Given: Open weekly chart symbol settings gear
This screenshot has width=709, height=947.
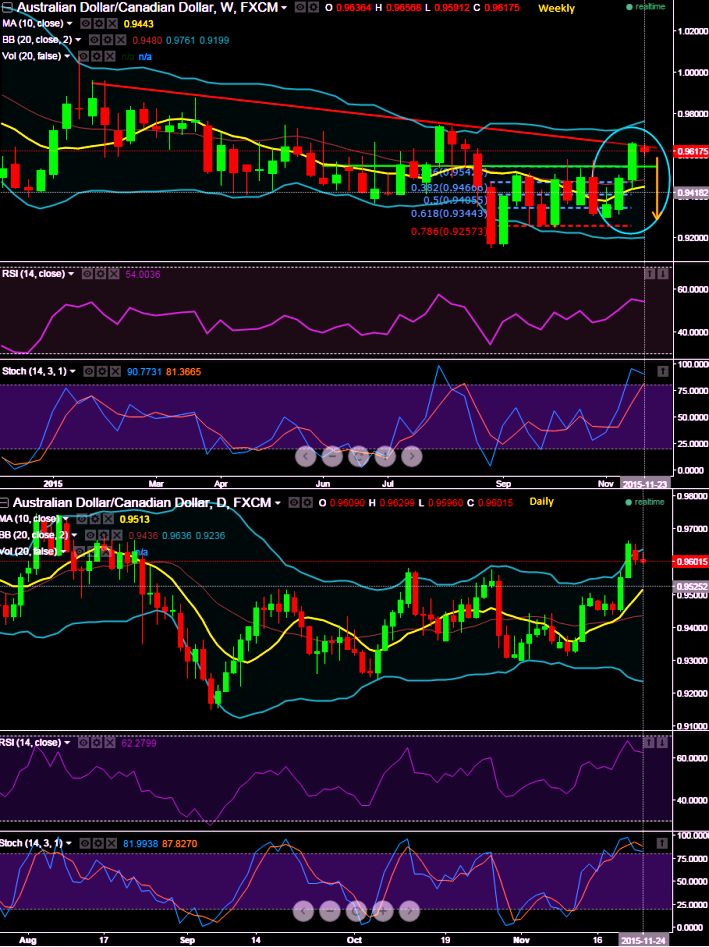Looking at the screenshot, I should 313,7.
